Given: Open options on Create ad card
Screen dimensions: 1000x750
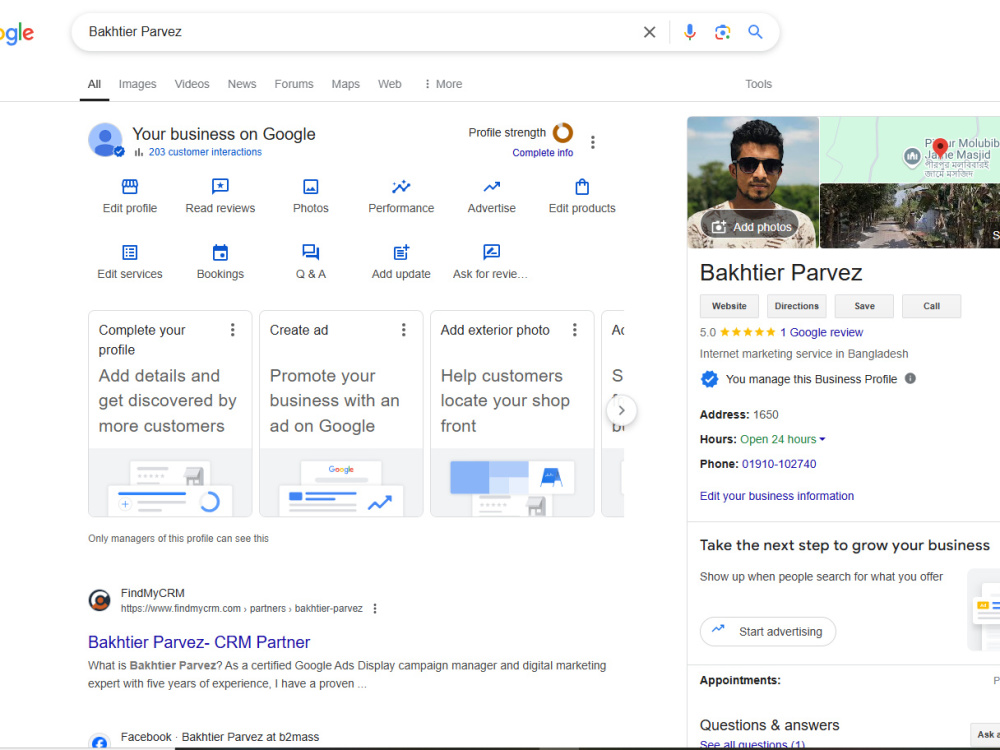Looking at the screenshot, I should (x=404, y=330).
